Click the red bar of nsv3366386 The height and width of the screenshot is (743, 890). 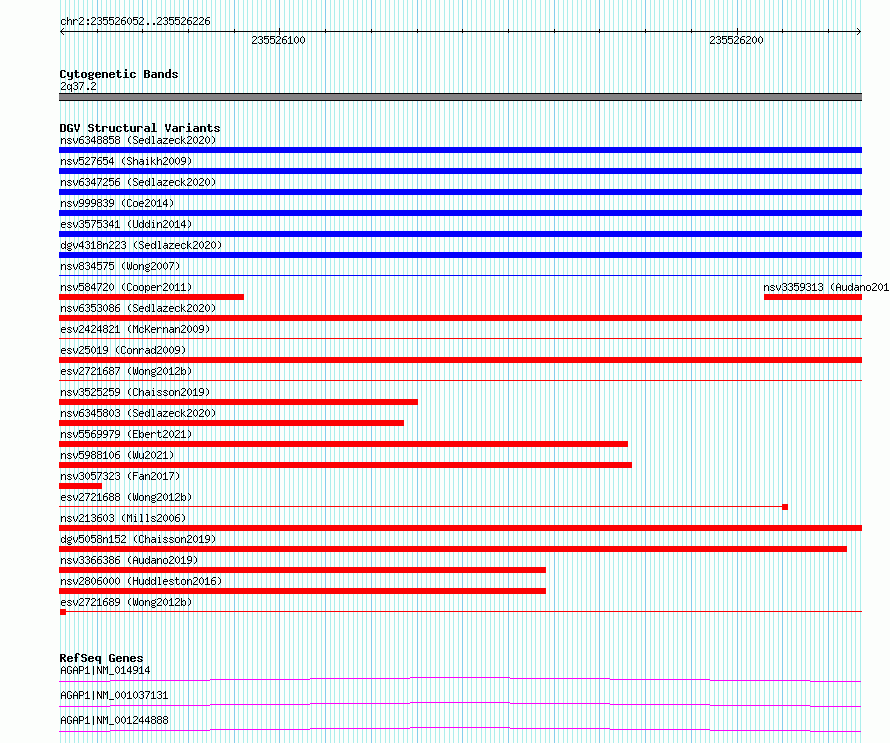pyautogui.click(x=303, y=570)
